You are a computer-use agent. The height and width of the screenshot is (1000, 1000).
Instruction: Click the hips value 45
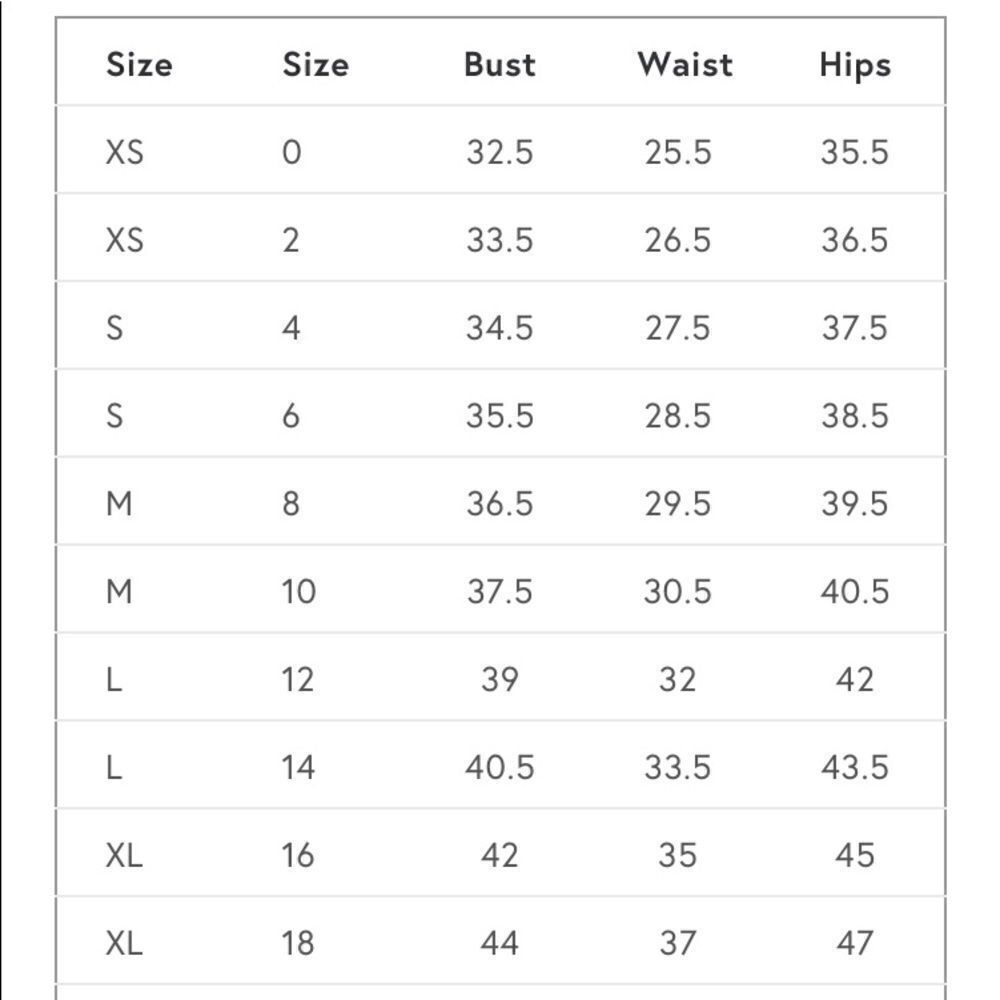(855, 855)
